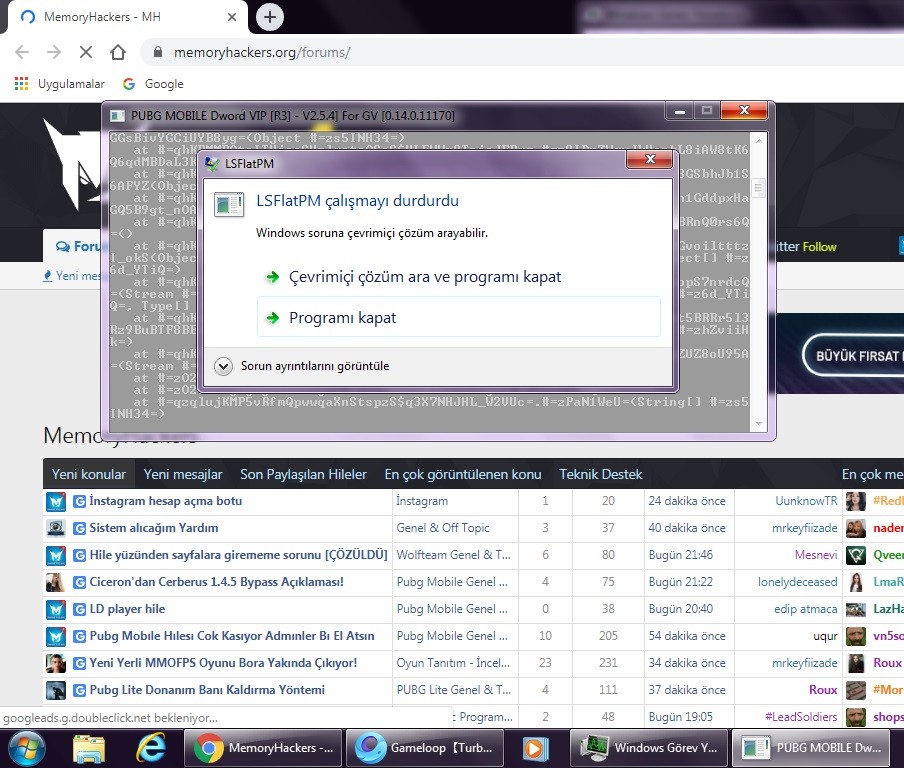Image resolution: width=904 pixels, height=768 pixels.
Task: Go to the Chrome home page icon
Action: [118, 52]
